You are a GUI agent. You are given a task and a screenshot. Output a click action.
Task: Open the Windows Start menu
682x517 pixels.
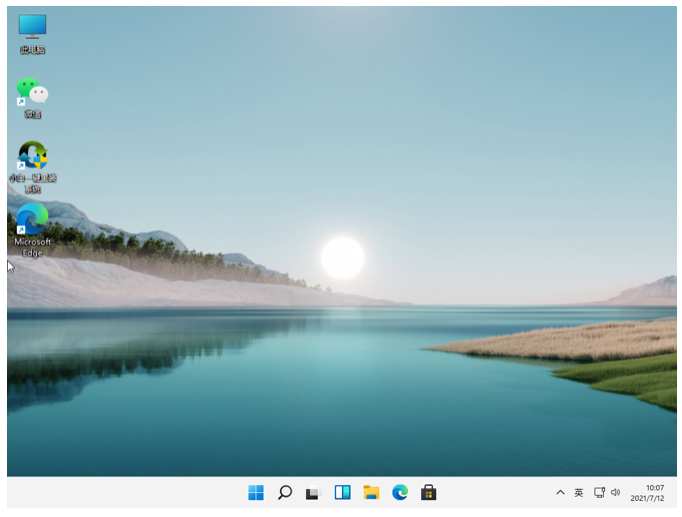256,493
